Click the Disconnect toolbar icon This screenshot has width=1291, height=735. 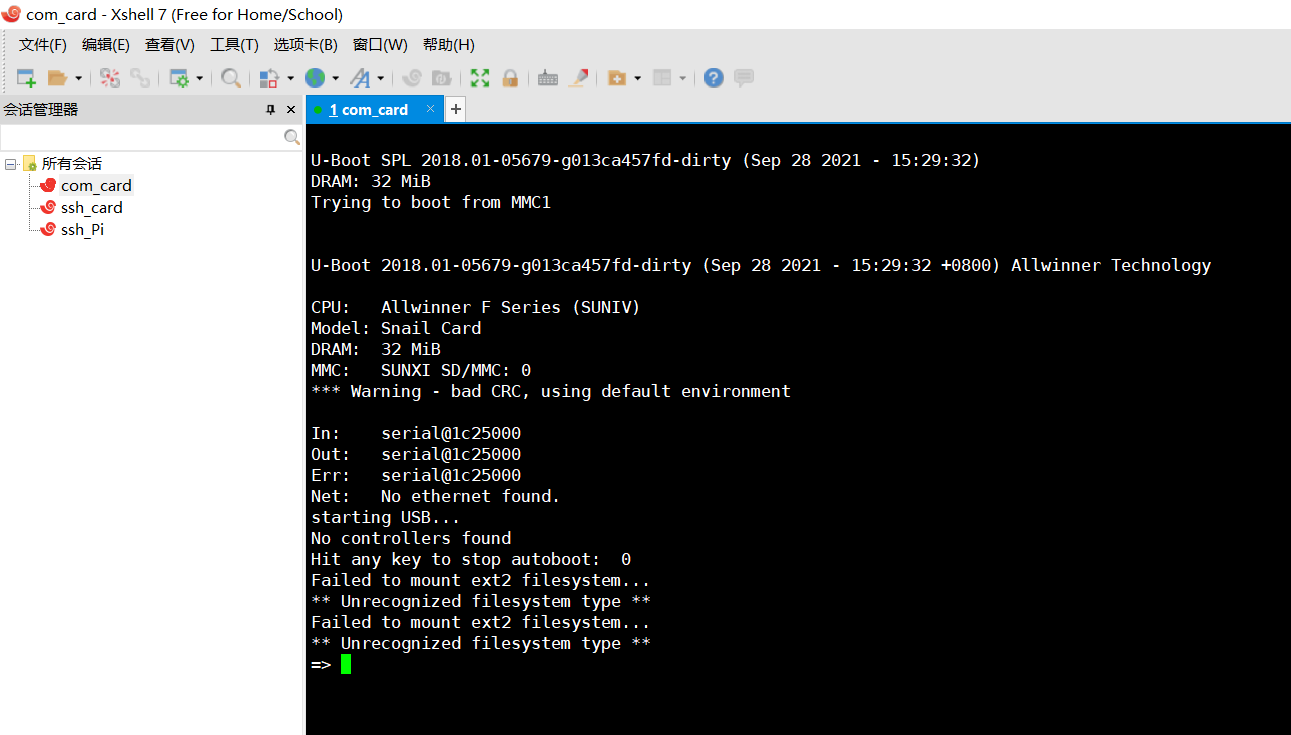coord(139,78)
